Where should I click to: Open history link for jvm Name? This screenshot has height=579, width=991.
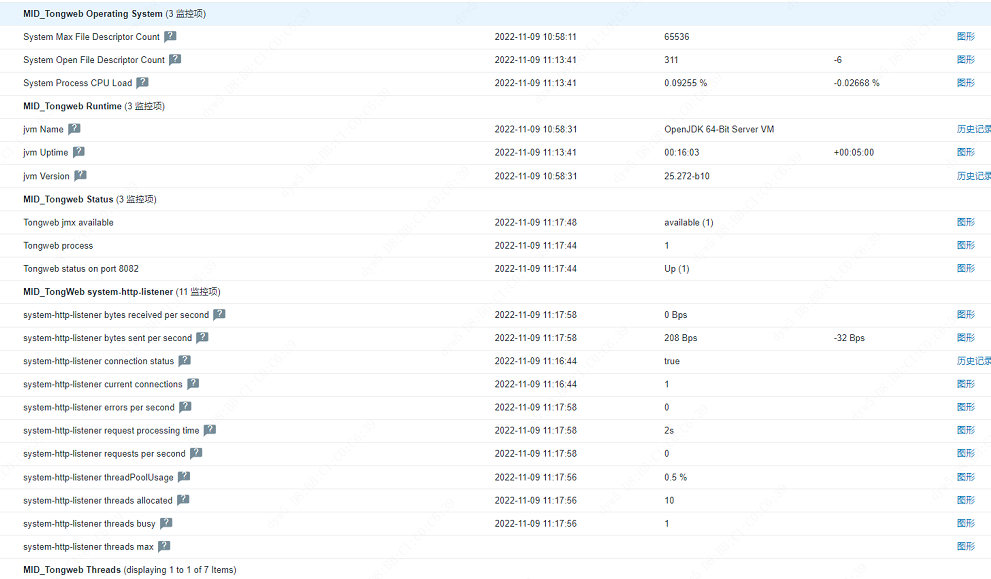pyautogui.click(x=974, y=129)
